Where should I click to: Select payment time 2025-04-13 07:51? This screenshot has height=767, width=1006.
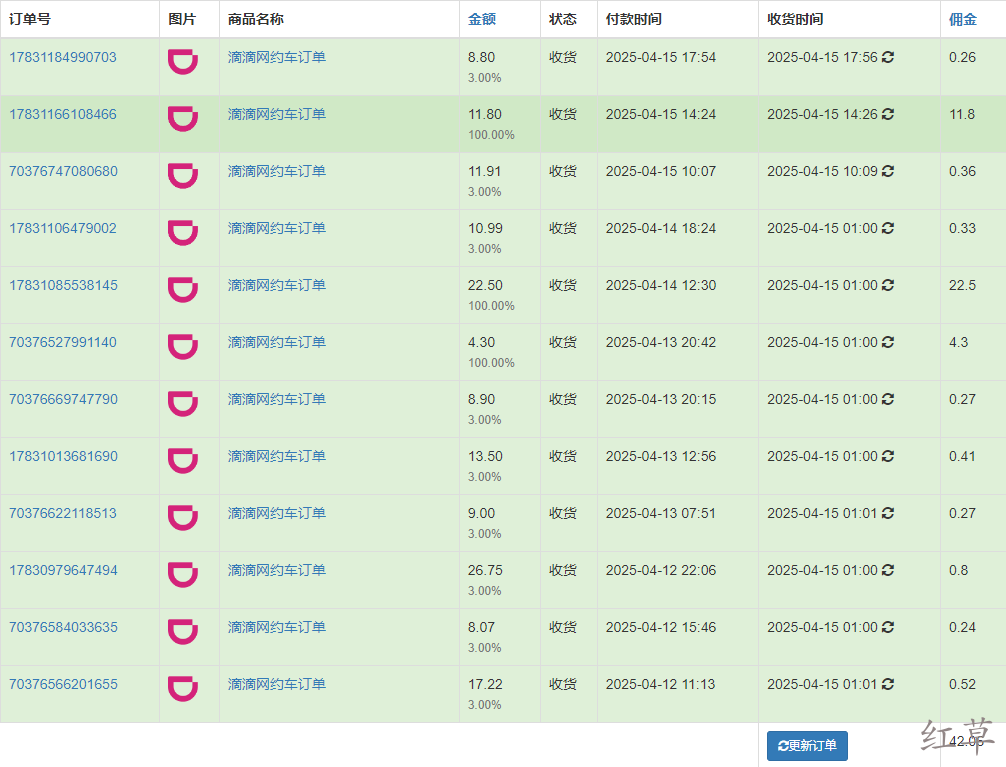click(x=661, y=513)
